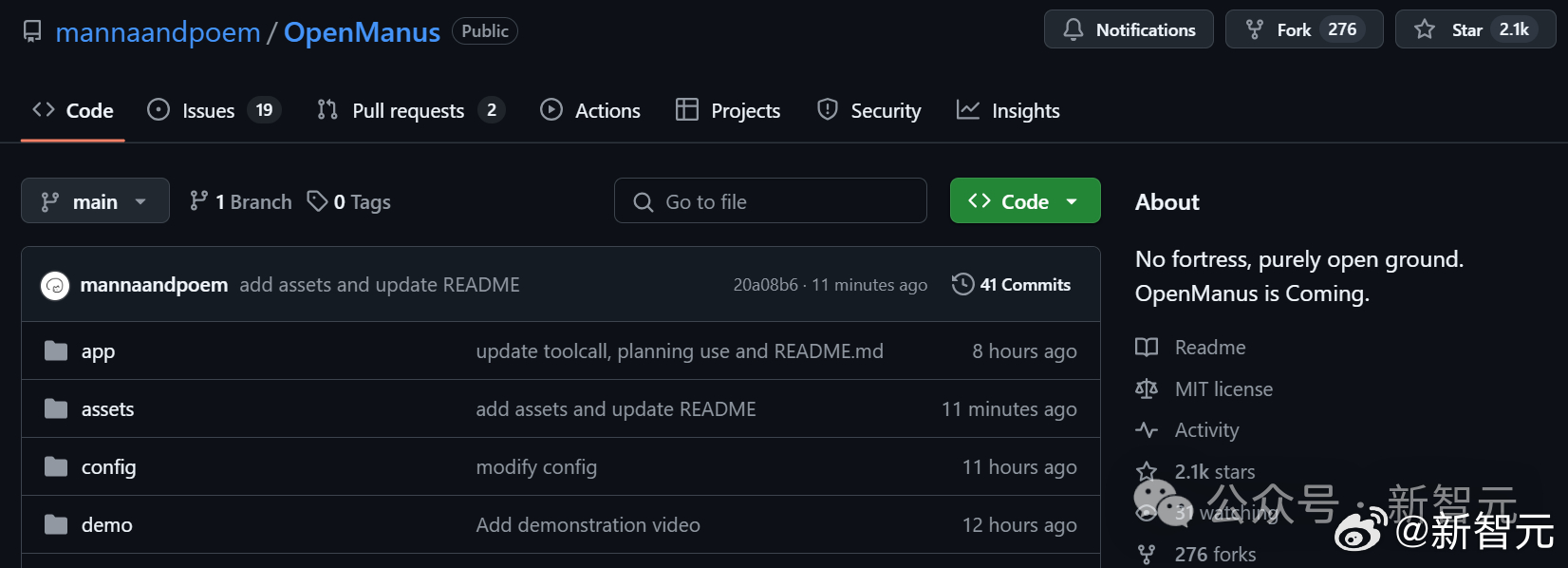Click the app folder icon
The height and width of the screenshot is (568, 1568).
(x=56, y=351)
